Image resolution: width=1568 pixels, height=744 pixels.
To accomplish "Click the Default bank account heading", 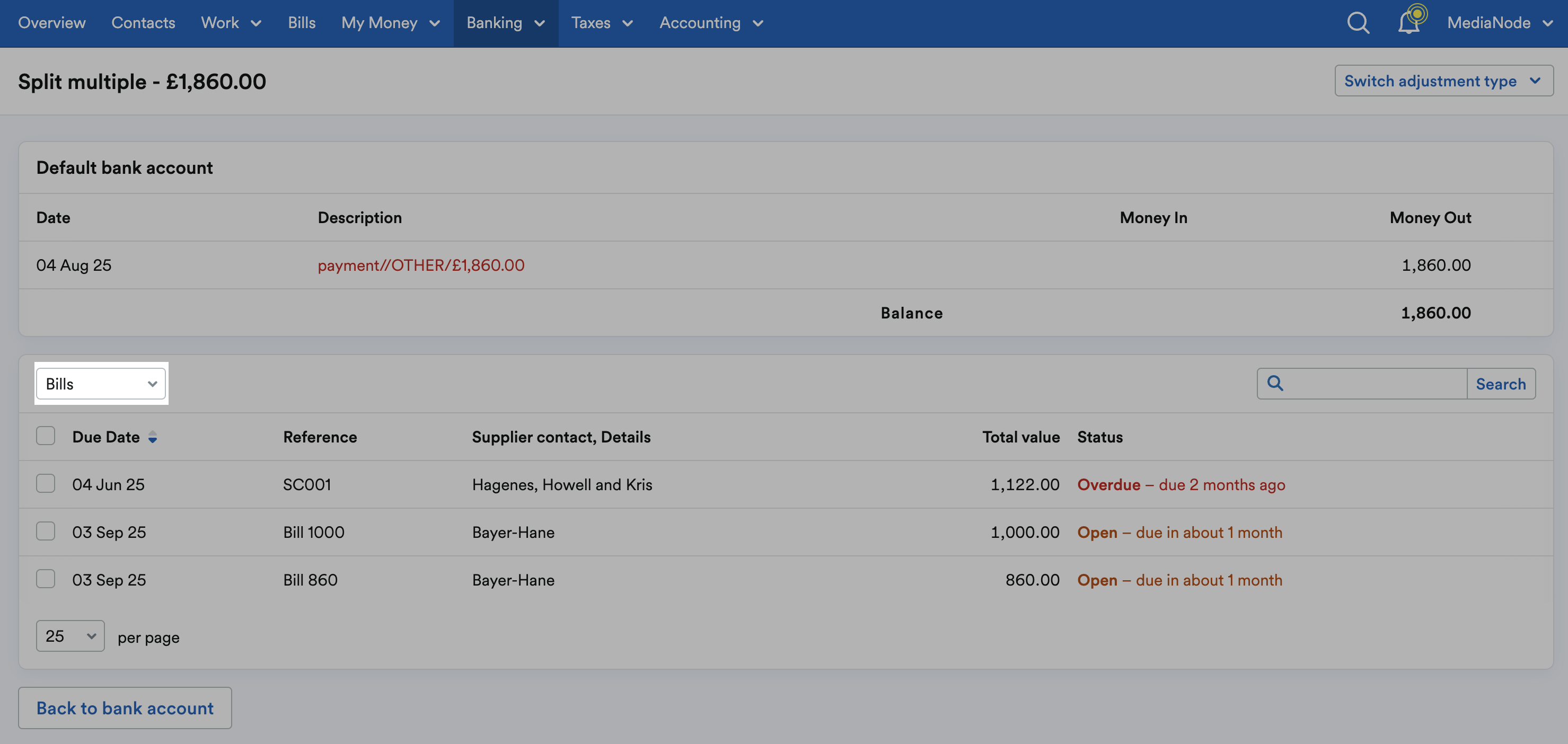I will [124, 167].
